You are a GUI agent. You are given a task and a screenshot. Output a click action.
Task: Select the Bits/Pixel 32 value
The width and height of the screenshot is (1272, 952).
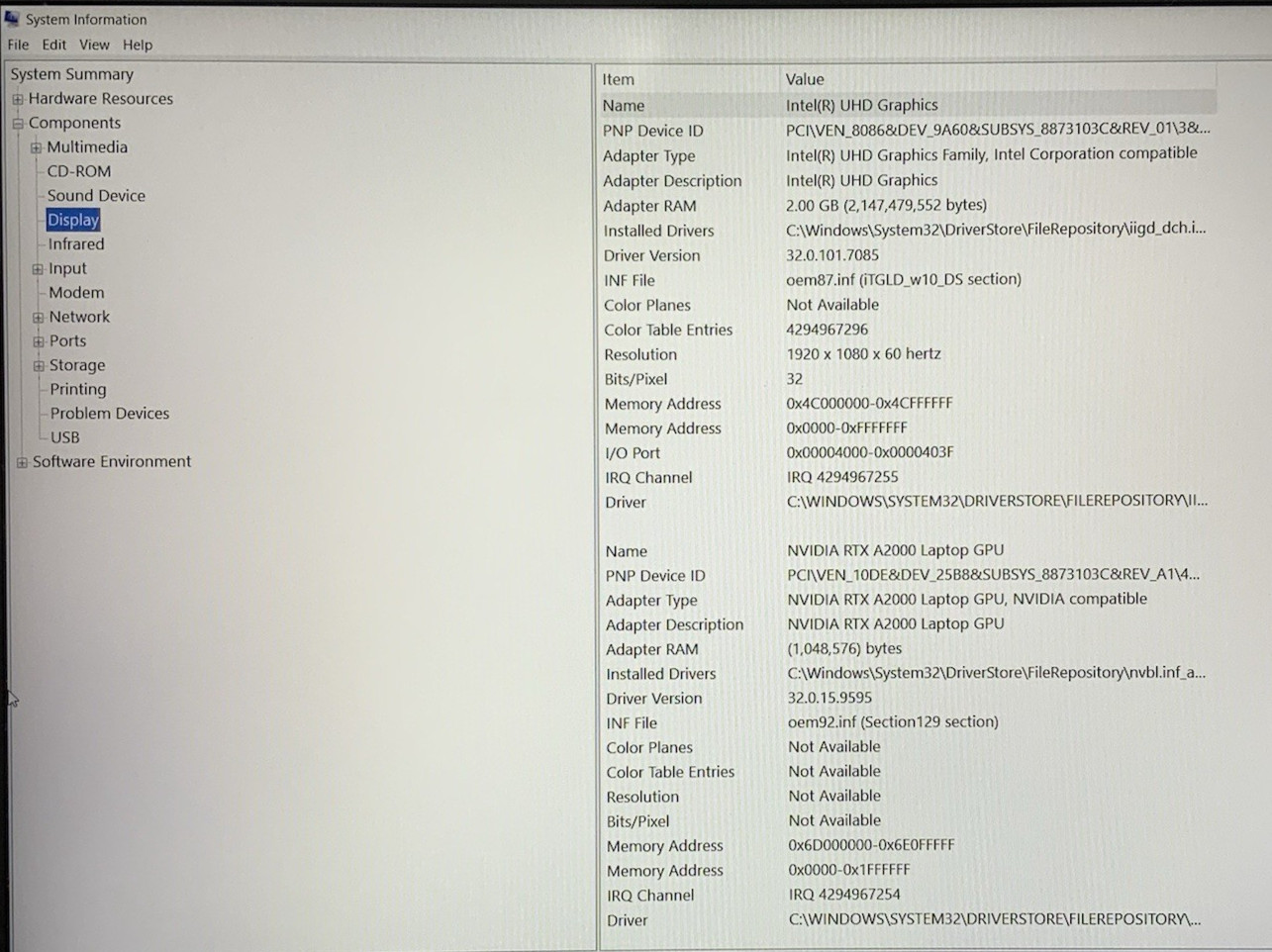point(795,379)
